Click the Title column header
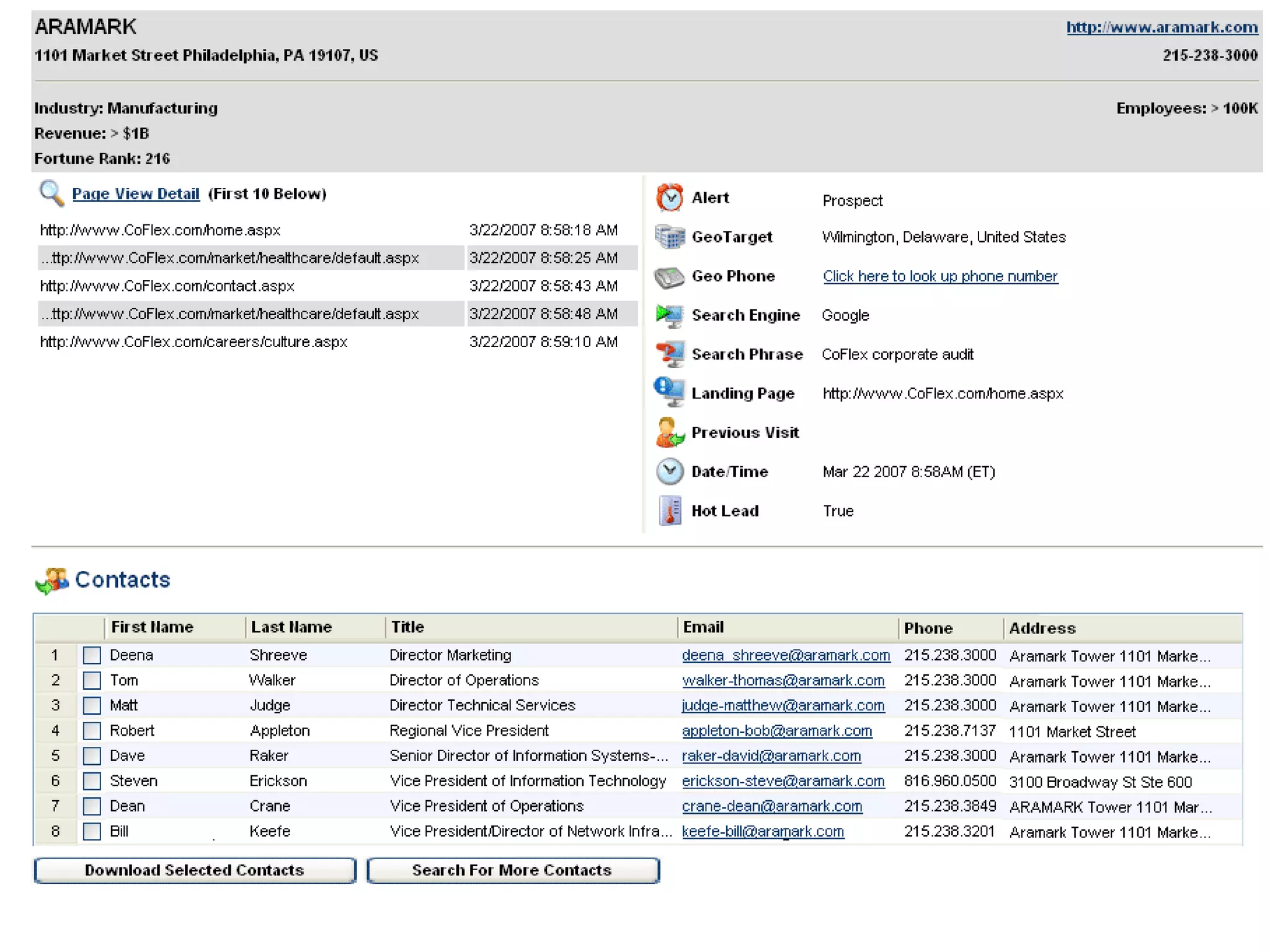The width and height of the screenshot is (1270, 952). pyautogui.click(x=407, y=627)
